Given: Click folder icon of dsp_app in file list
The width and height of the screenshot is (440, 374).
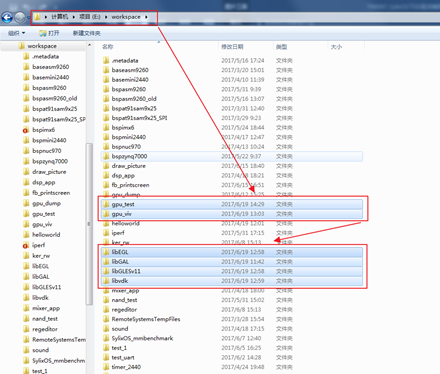Looking at the screenshot, I should (106, 175).
